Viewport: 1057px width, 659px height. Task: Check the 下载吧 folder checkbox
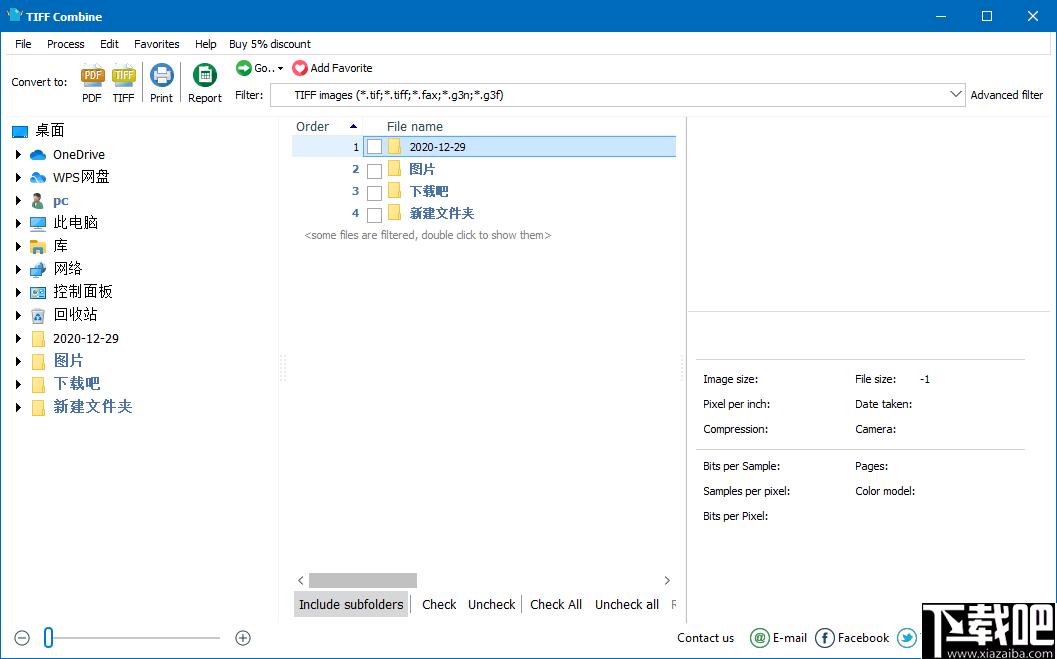pos(374,193)
